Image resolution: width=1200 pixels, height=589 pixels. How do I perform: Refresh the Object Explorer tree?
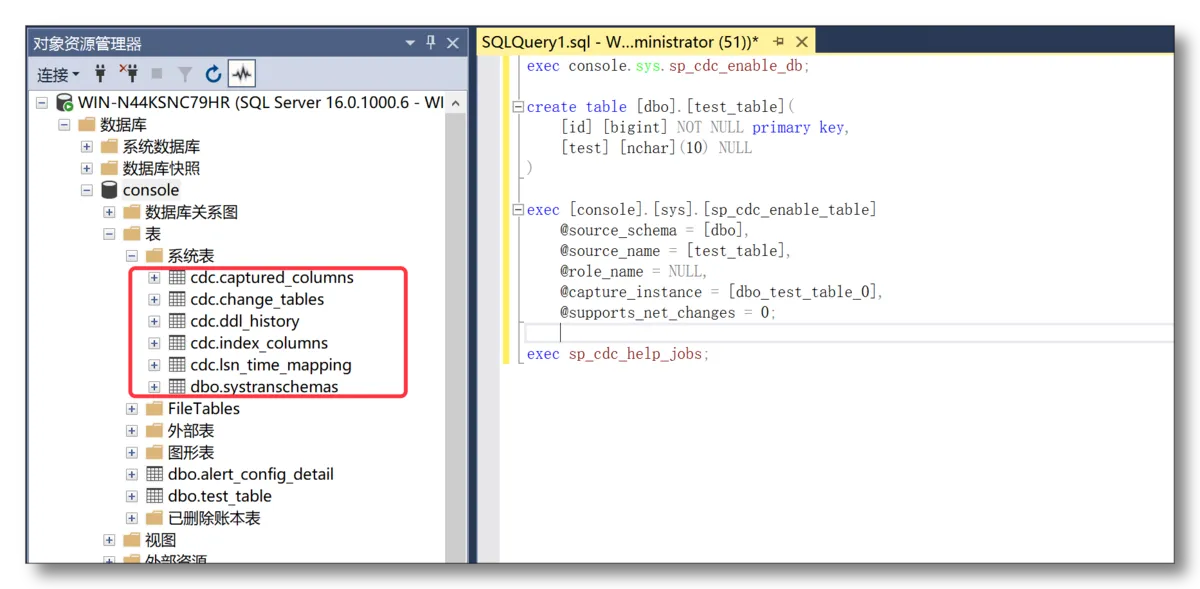click(x=213, y=74)
